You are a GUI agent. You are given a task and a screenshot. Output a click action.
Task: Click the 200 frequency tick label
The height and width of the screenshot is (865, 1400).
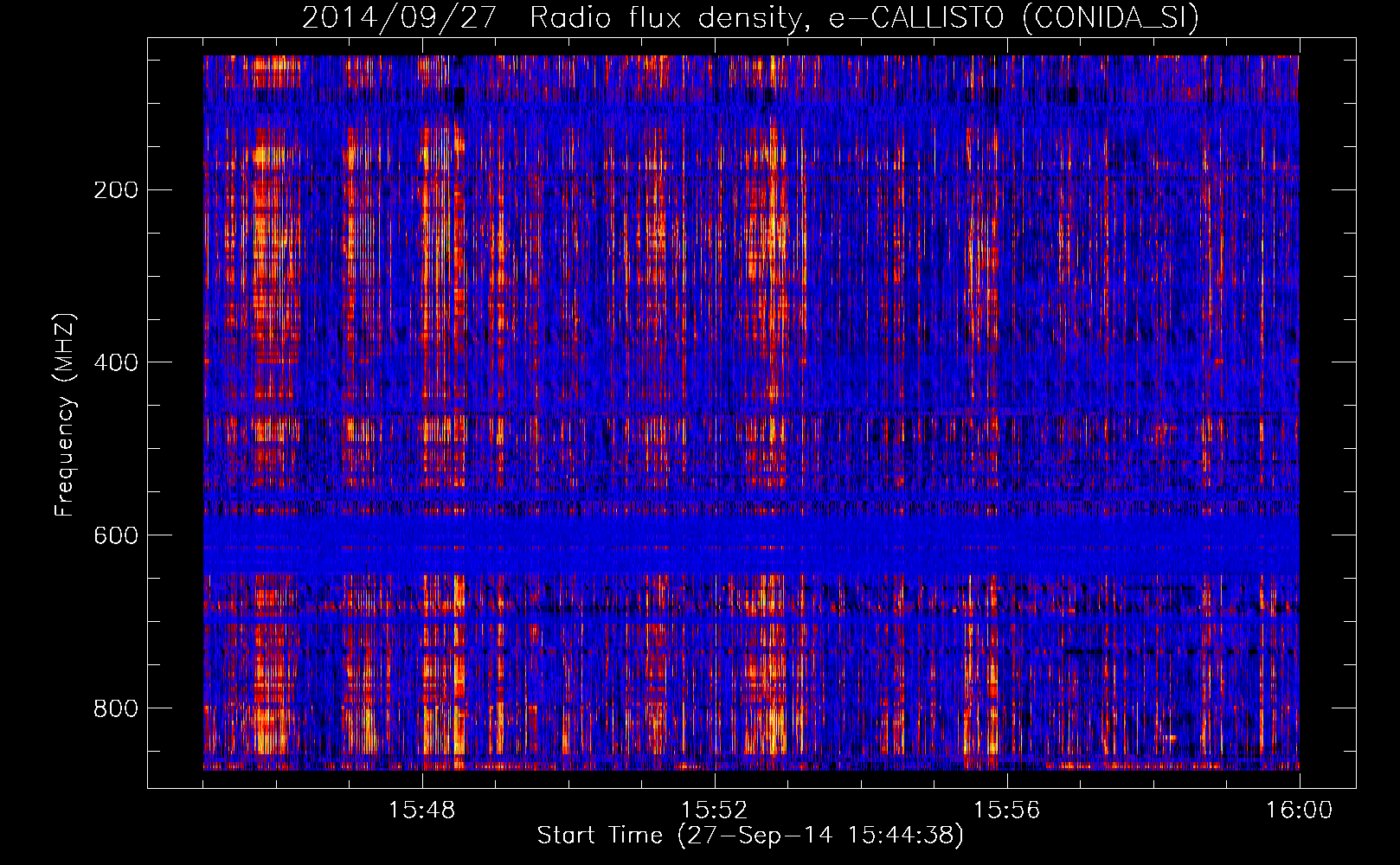click(116, 189)
